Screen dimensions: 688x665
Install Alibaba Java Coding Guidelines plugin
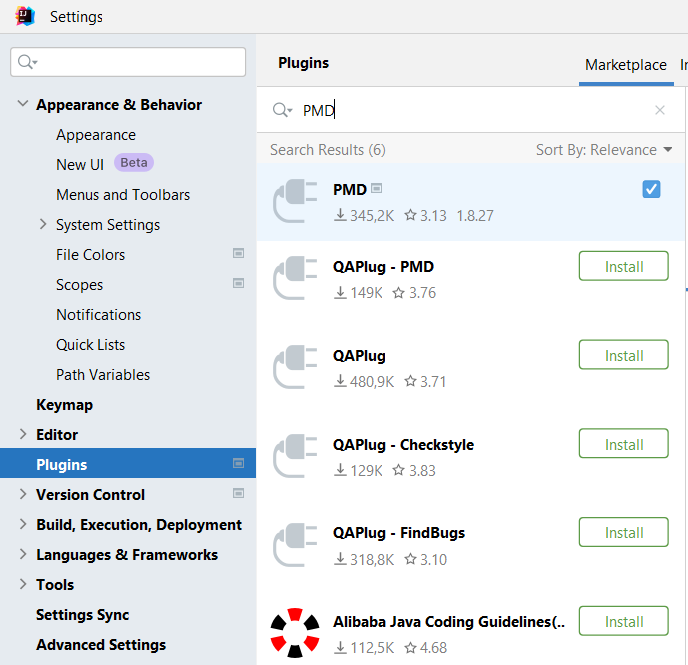pos(624,621)
